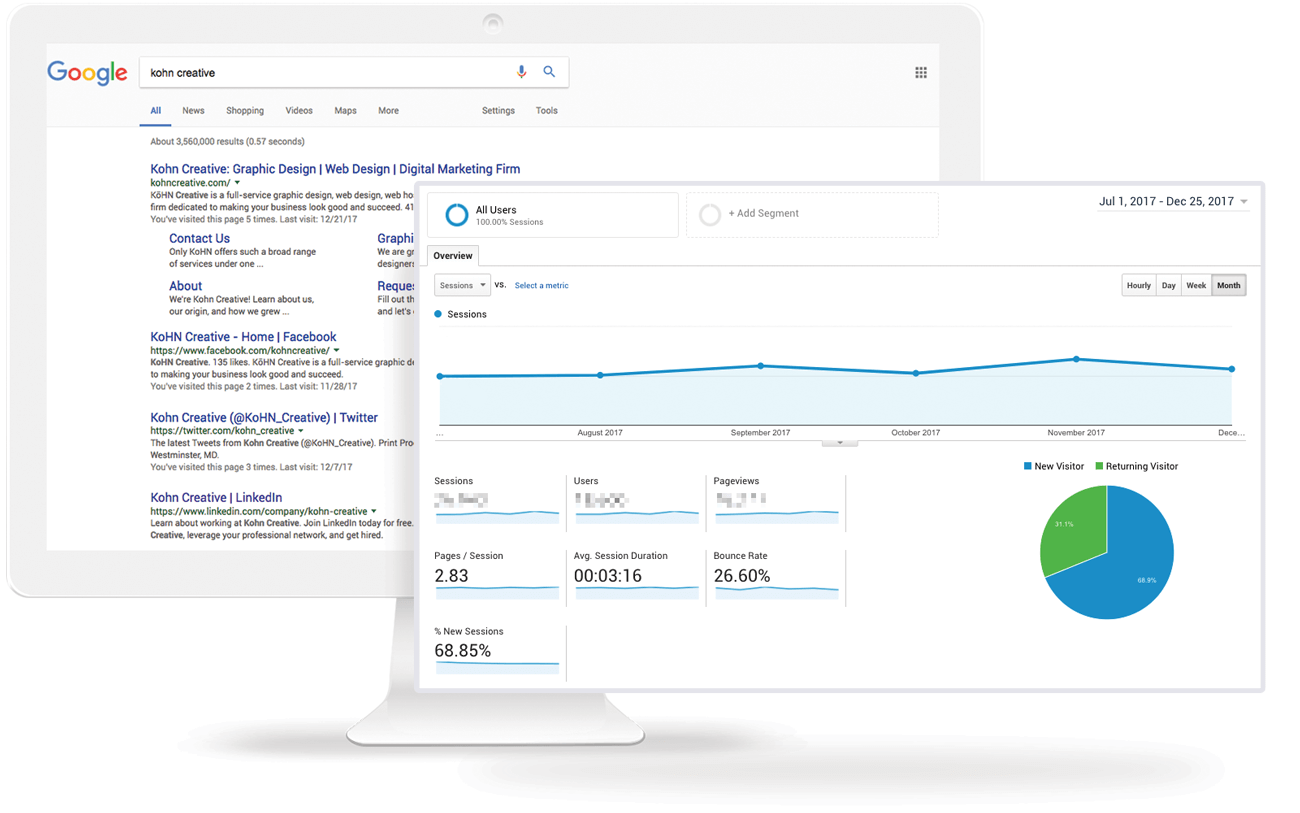
Task: Open Google search Settings
Action: click(498, 111)
